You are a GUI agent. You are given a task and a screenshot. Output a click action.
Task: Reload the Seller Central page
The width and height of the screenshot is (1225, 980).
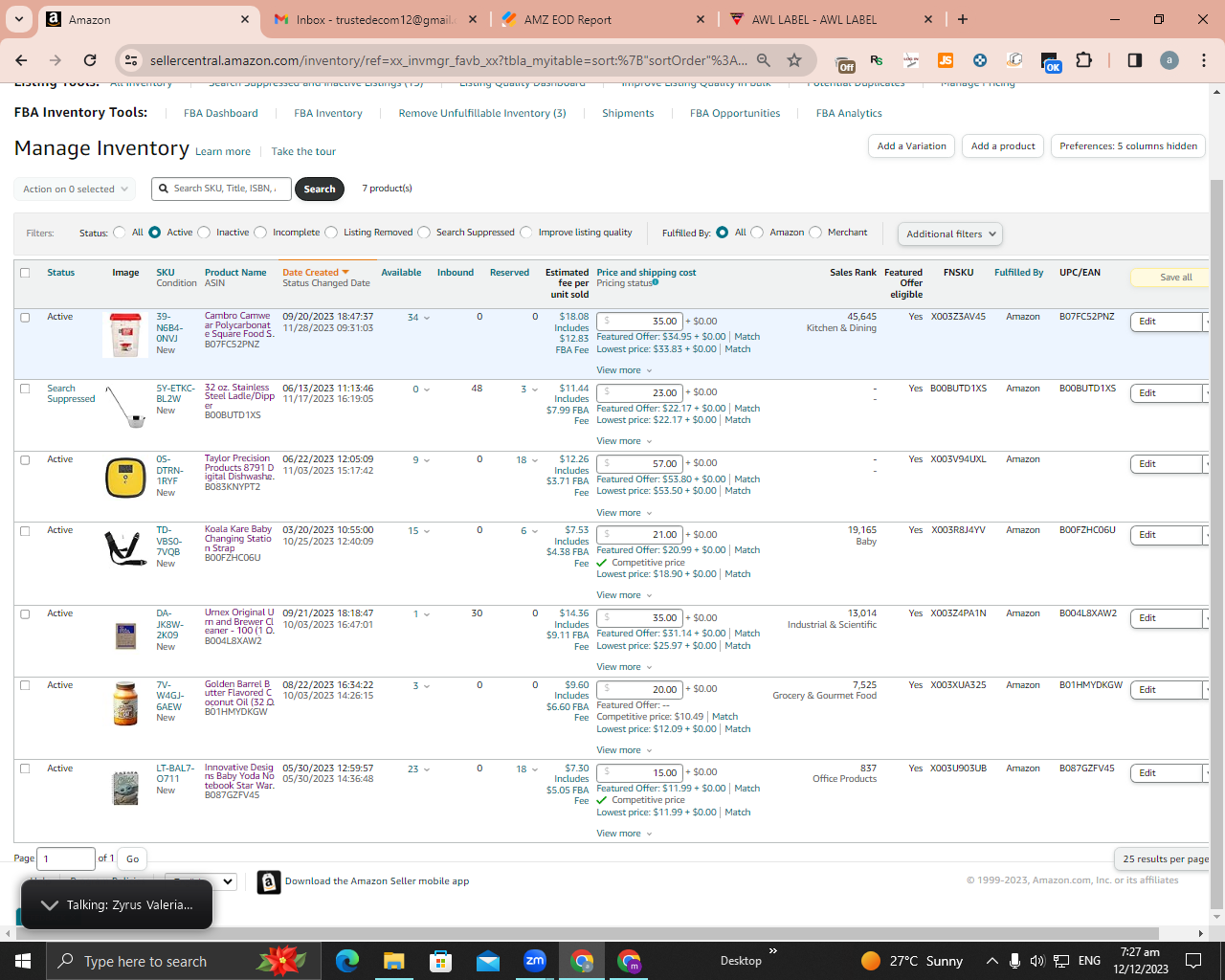pos(90,60)
